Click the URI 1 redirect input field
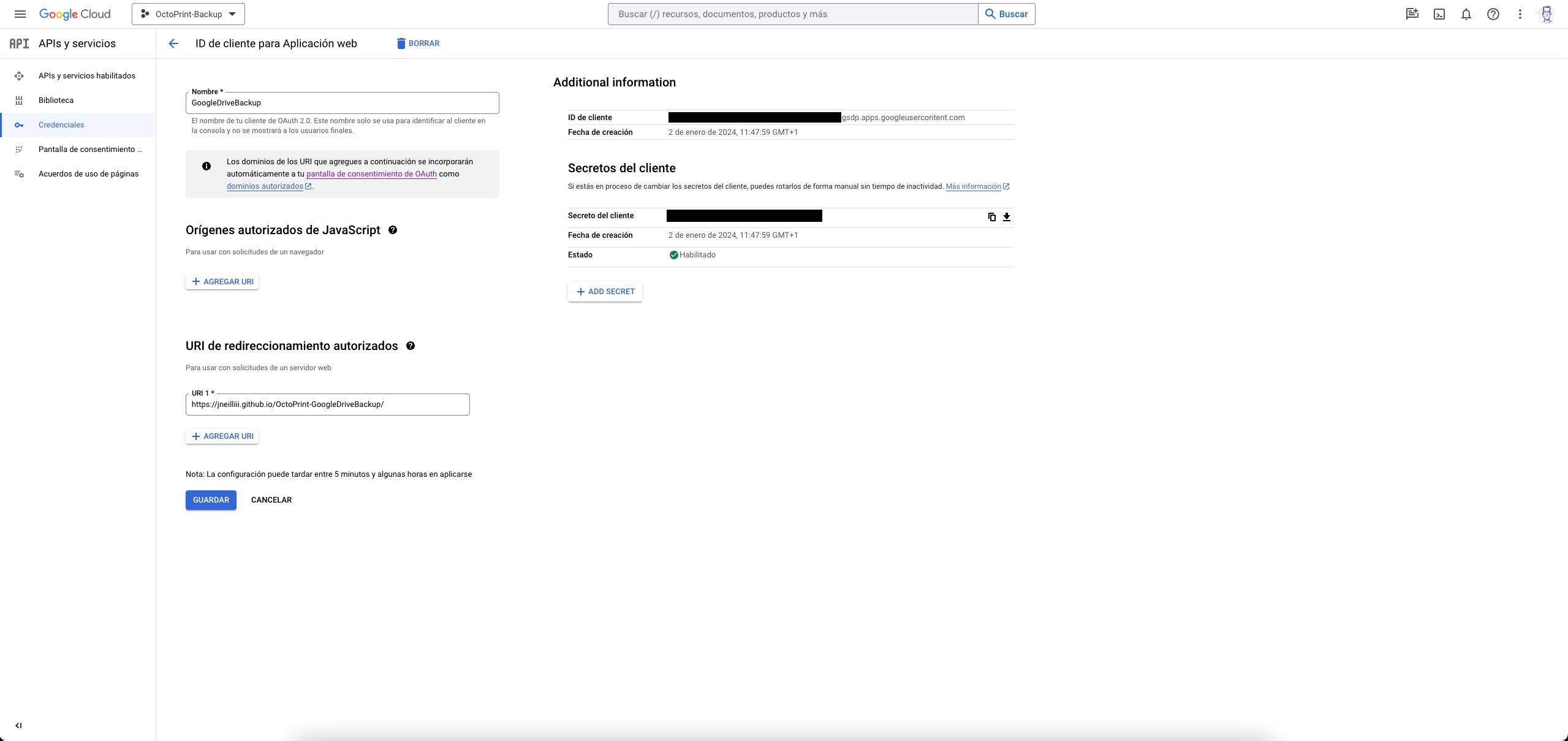This screenshot has height=741, width=1568. click(327, 405)
